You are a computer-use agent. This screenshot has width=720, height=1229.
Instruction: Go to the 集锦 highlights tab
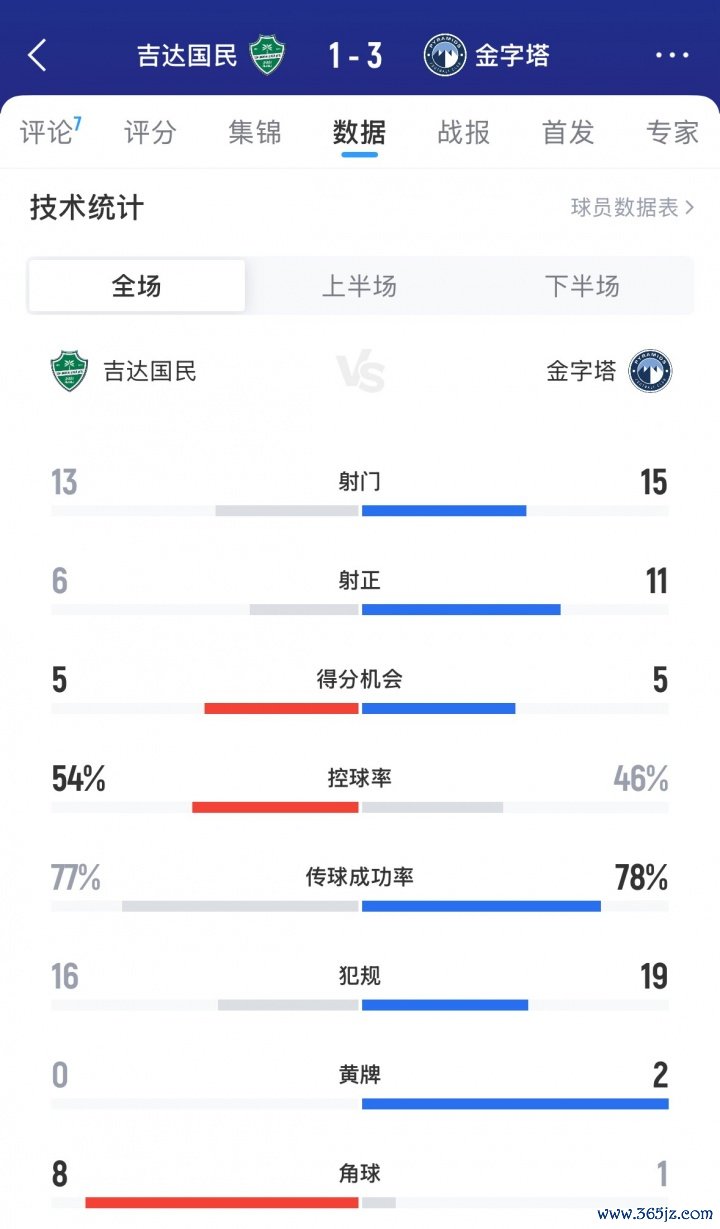tap(255, 132)
